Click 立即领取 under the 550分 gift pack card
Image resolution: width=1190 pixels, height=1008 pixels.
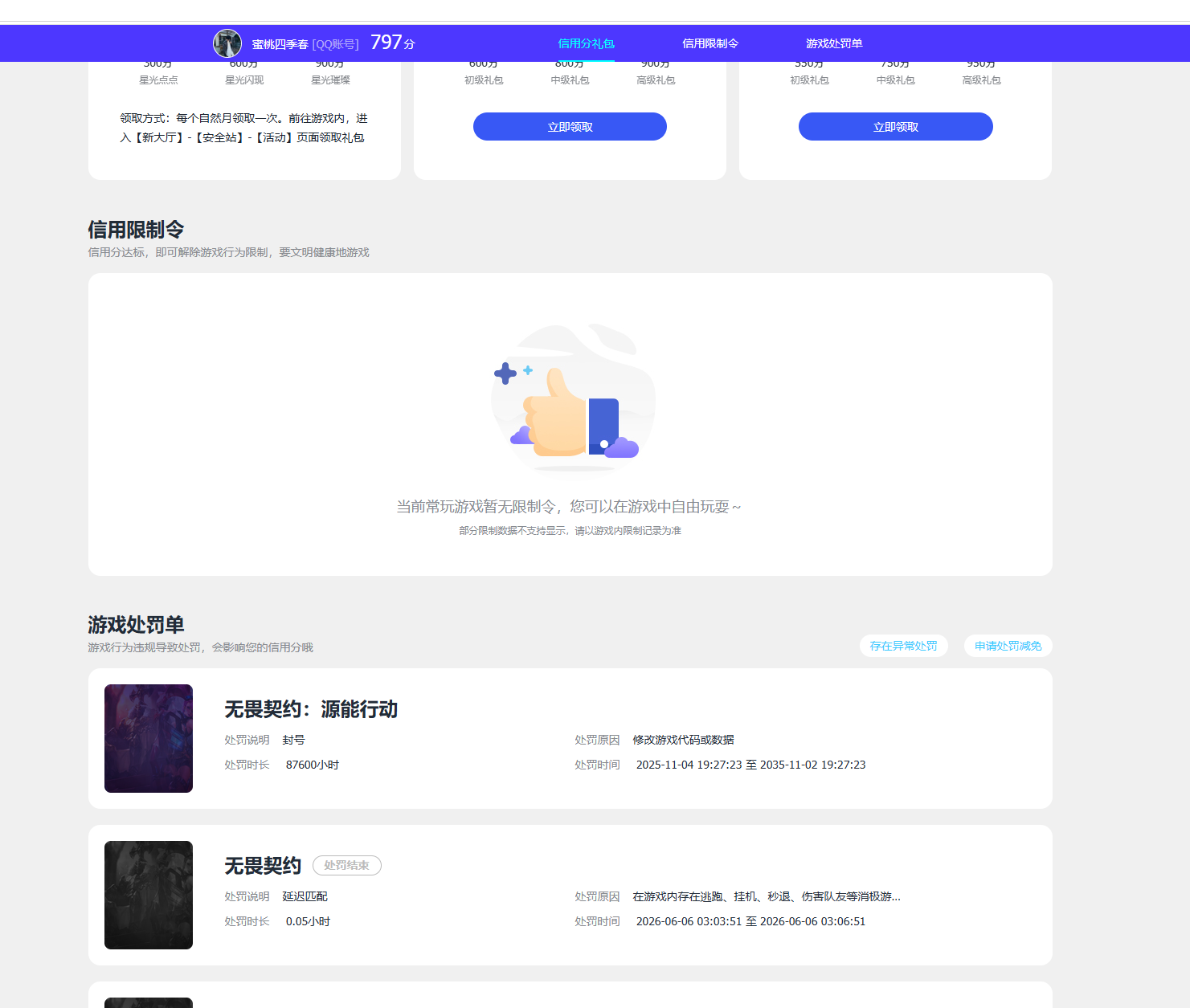pyautogui.click(x=896, y=127)
